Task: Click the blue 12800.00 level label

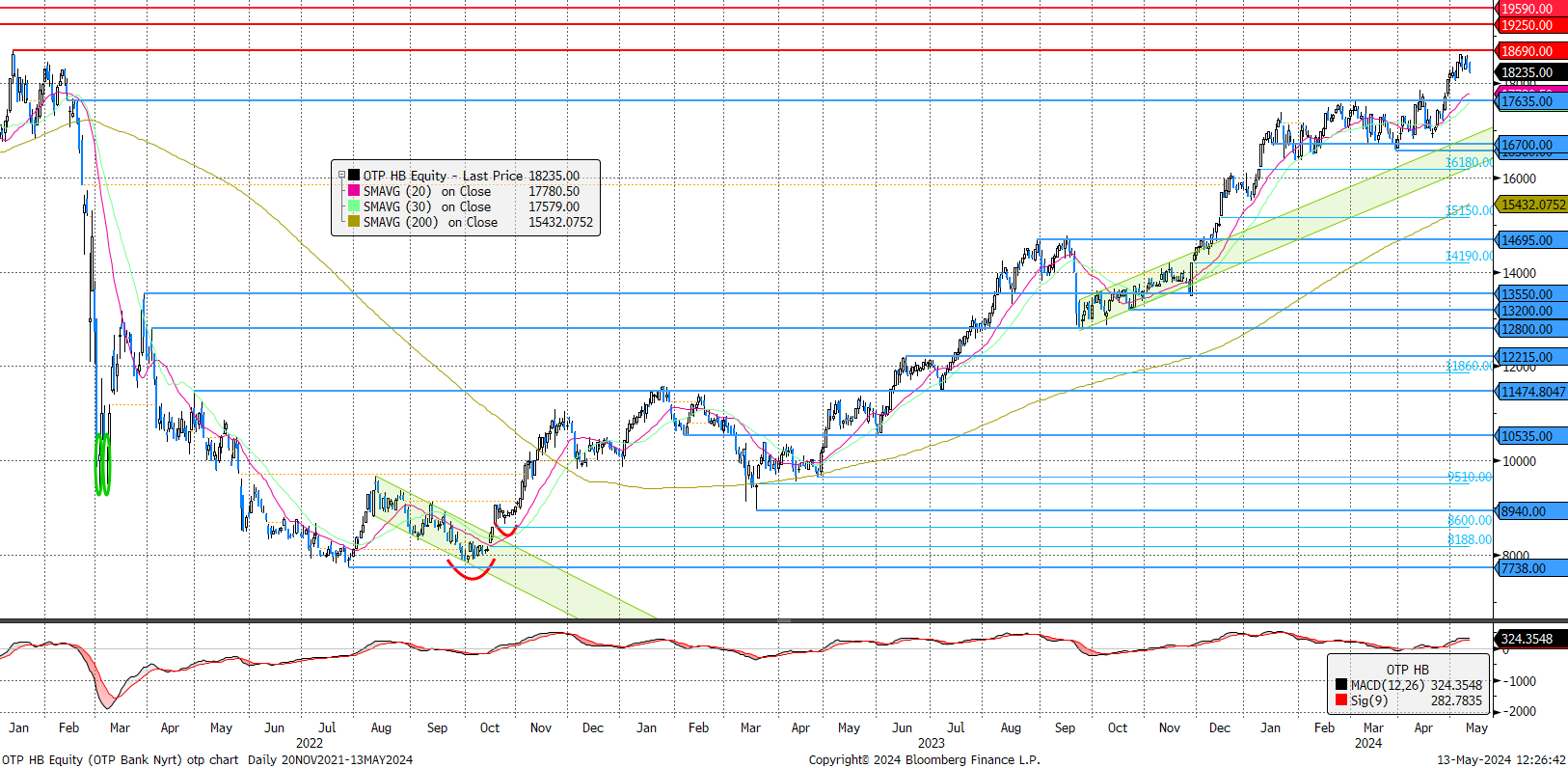Action: tap(1532, 329)
